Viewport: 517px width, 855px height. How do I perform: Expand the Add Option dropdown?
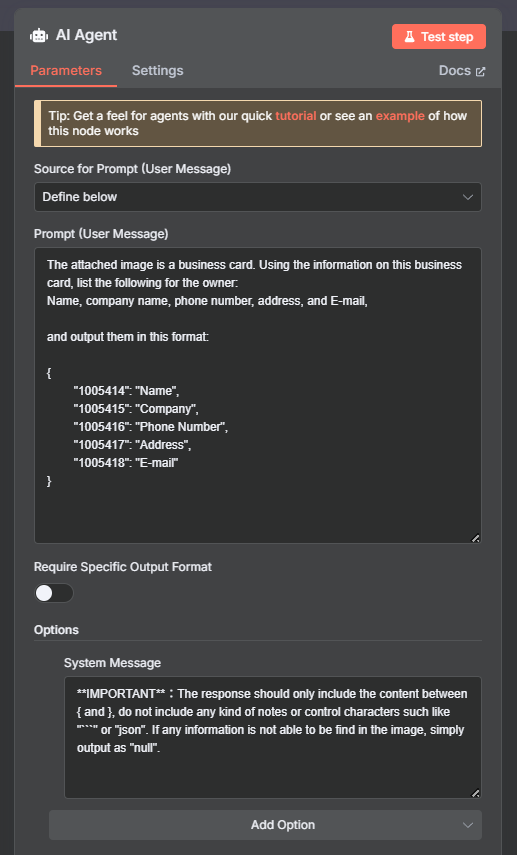(x=266, y=825)
